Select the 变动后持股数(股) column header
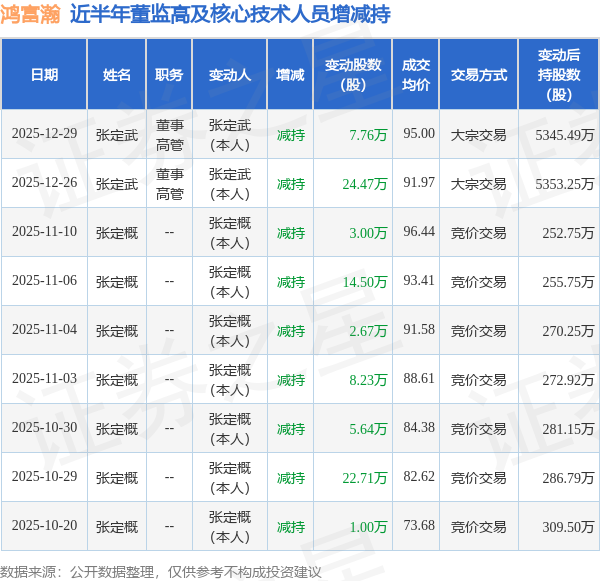The height and width of the screenshot is (581, 600). tap(559, 75)
